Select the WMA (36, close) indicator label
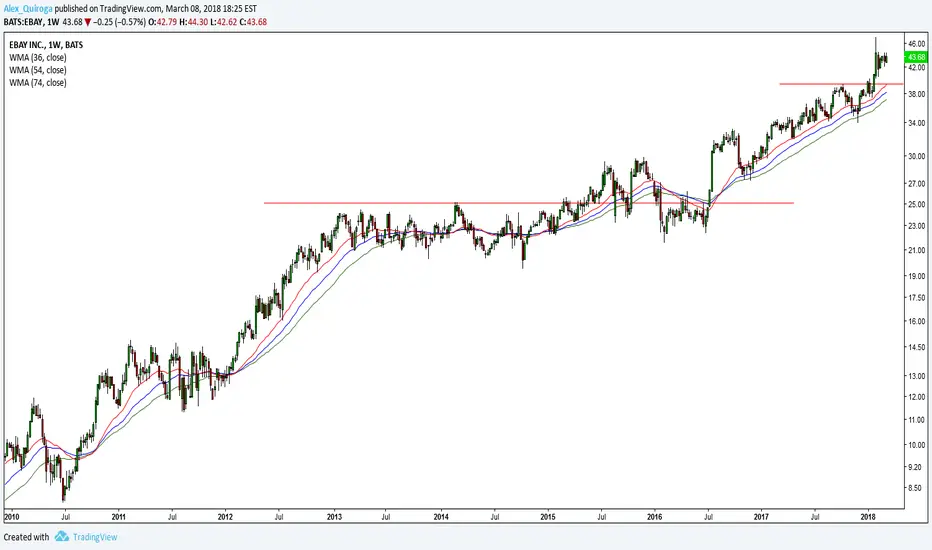This screenshot has height=550, width=932. pos(38,58)
